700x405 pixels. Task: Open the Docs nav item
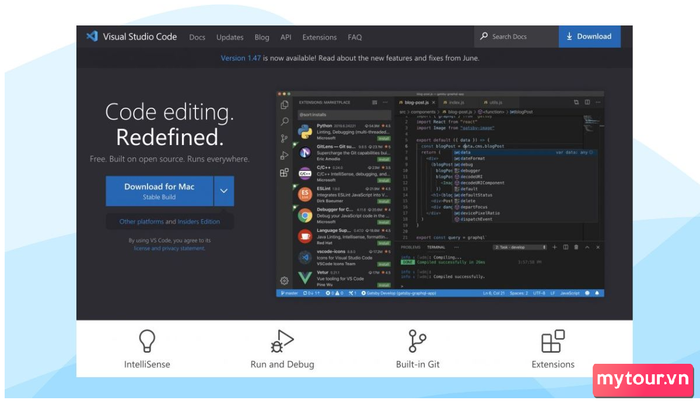tap(197, 37)
